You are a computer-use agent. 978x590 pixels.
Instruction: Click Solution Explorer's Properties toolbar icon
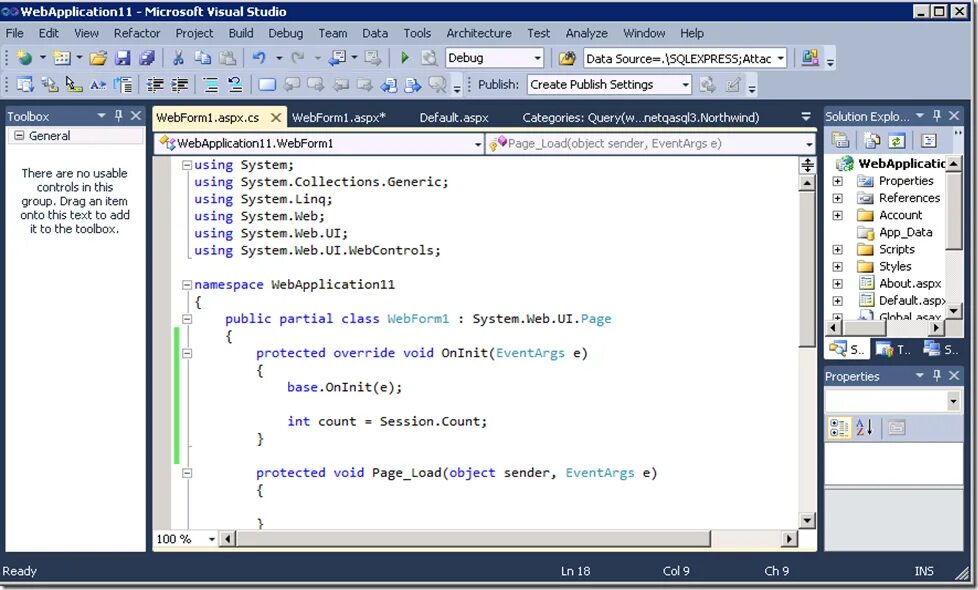[840, 141]
